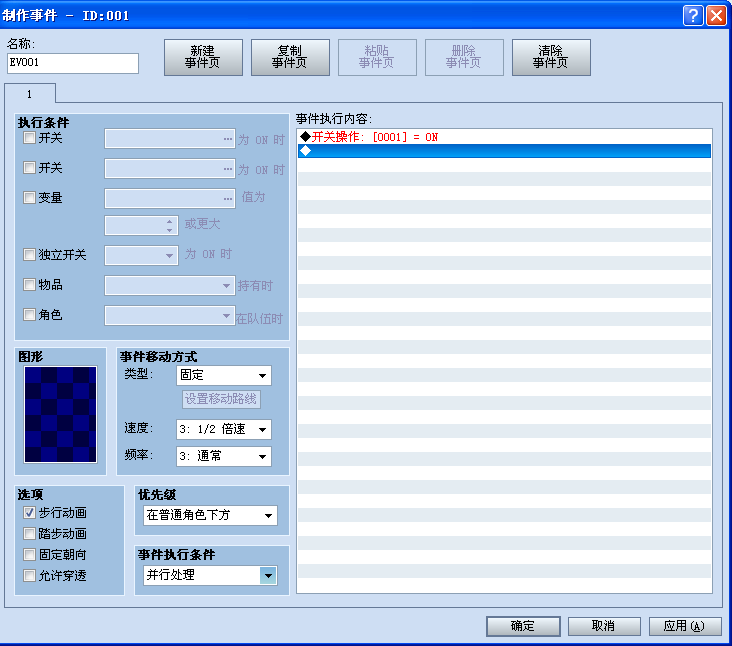Open the first 开关 selector ellipsis field
This screenshot has width=732, height=646.
click(x=169, y=139)
